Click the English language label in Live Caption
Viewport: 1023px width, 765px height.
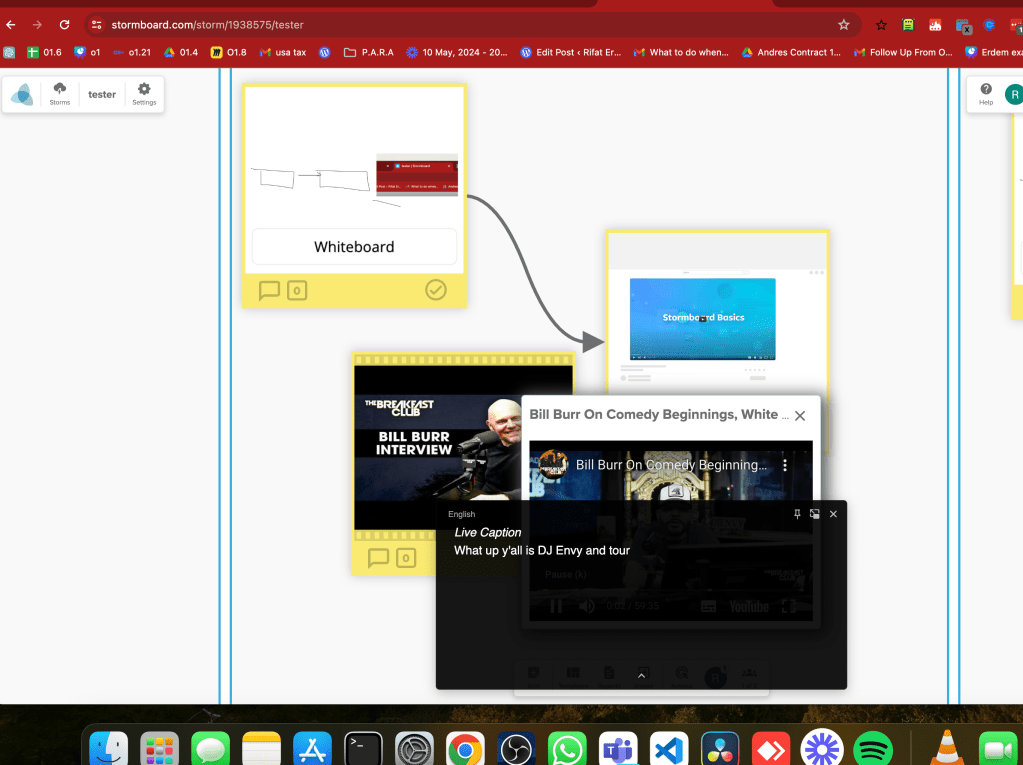pyautogui.click(x=461, y=514)
